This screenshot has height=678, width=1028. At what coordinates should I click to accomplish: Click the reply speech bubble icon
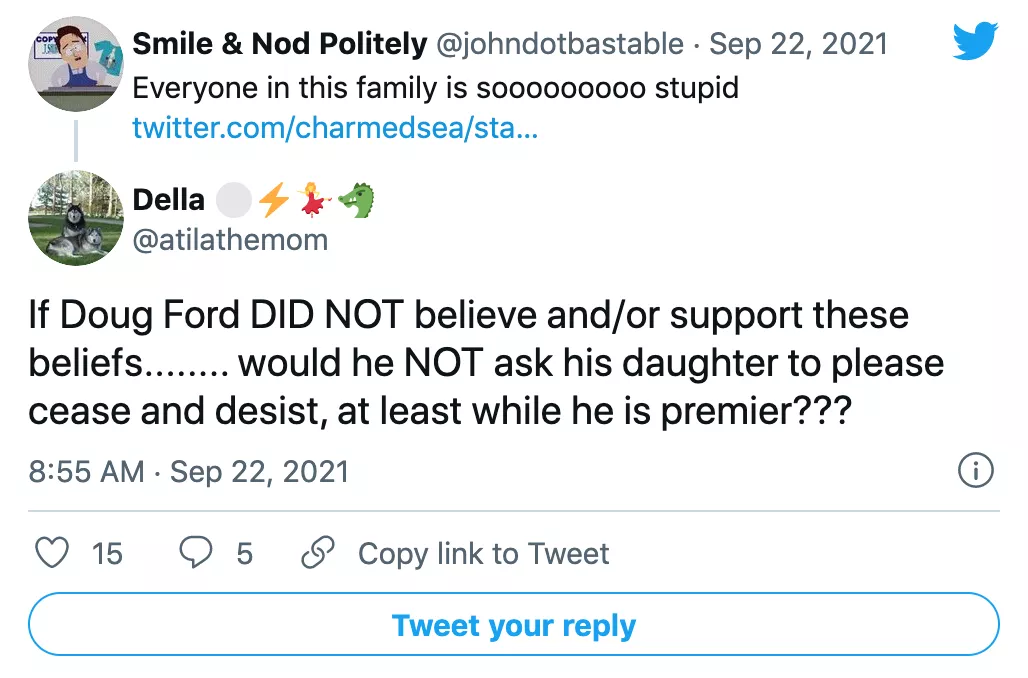tap(196, 553)
